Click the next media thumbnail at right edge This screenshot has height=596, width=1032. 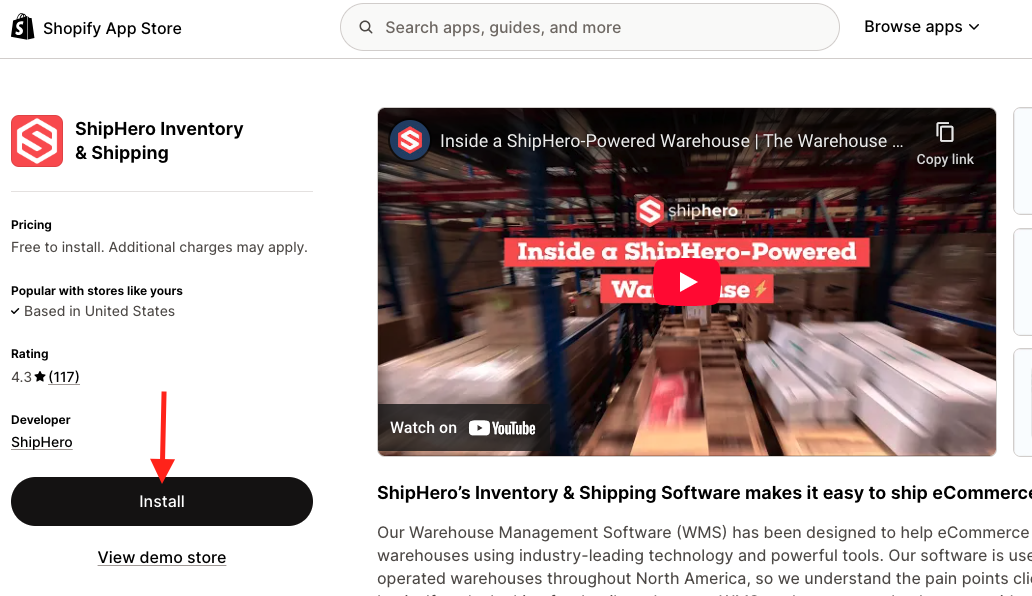click(1023, 161)
